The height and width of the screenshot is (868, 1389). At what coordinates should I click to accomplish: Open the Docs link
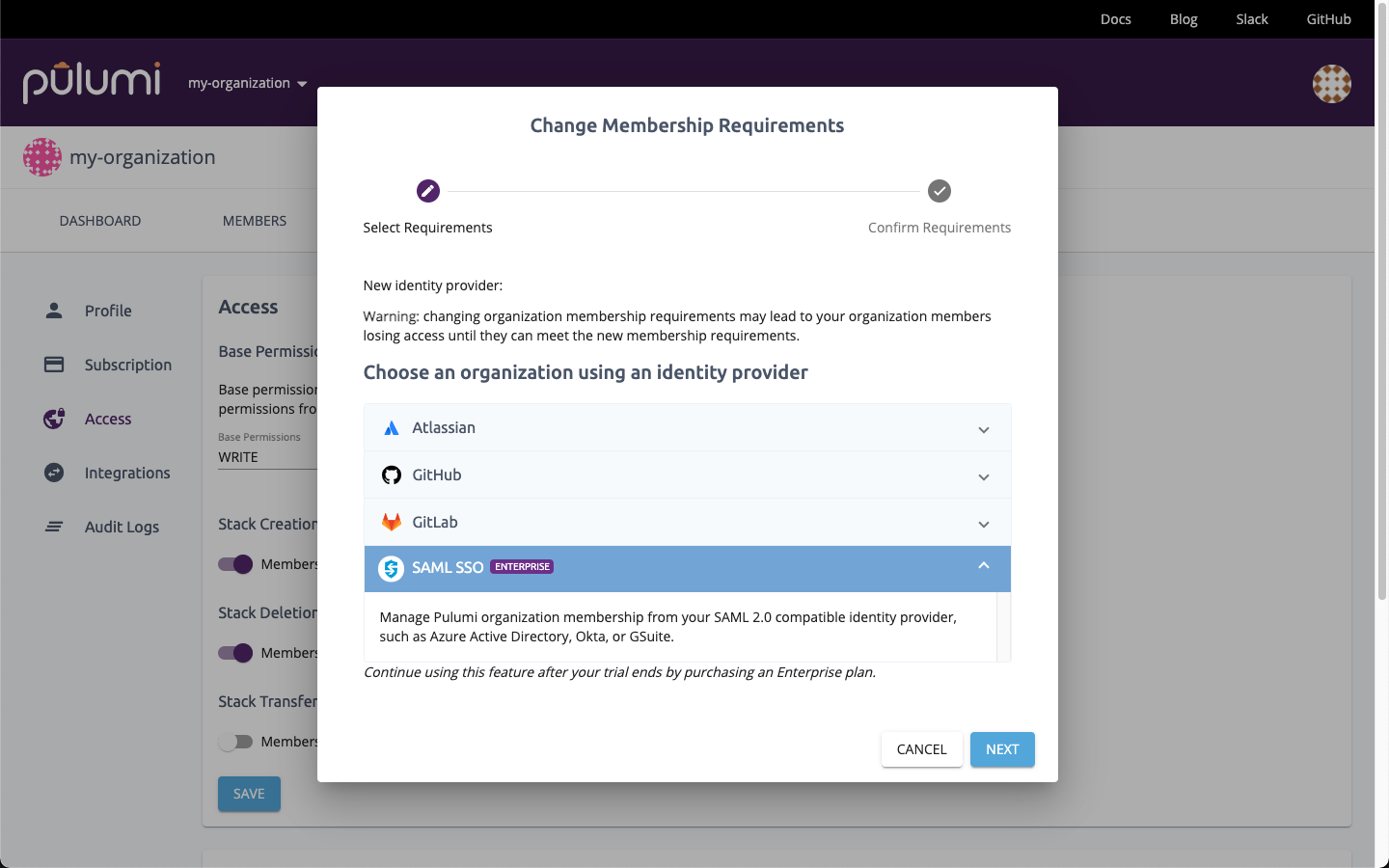click(1116, 19)
